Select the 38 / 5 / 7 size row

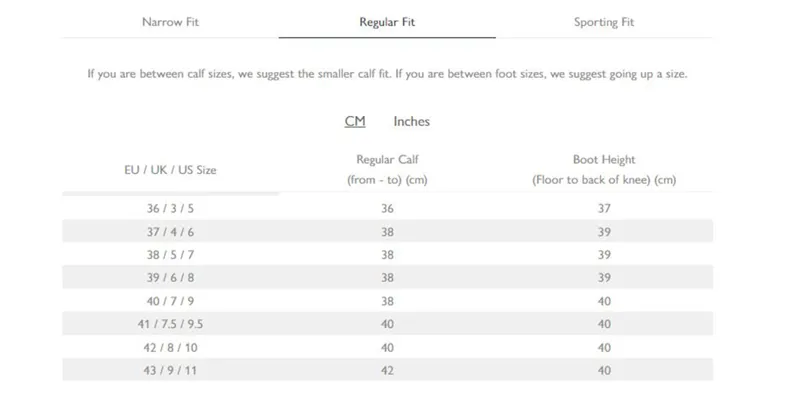[388, 255]
